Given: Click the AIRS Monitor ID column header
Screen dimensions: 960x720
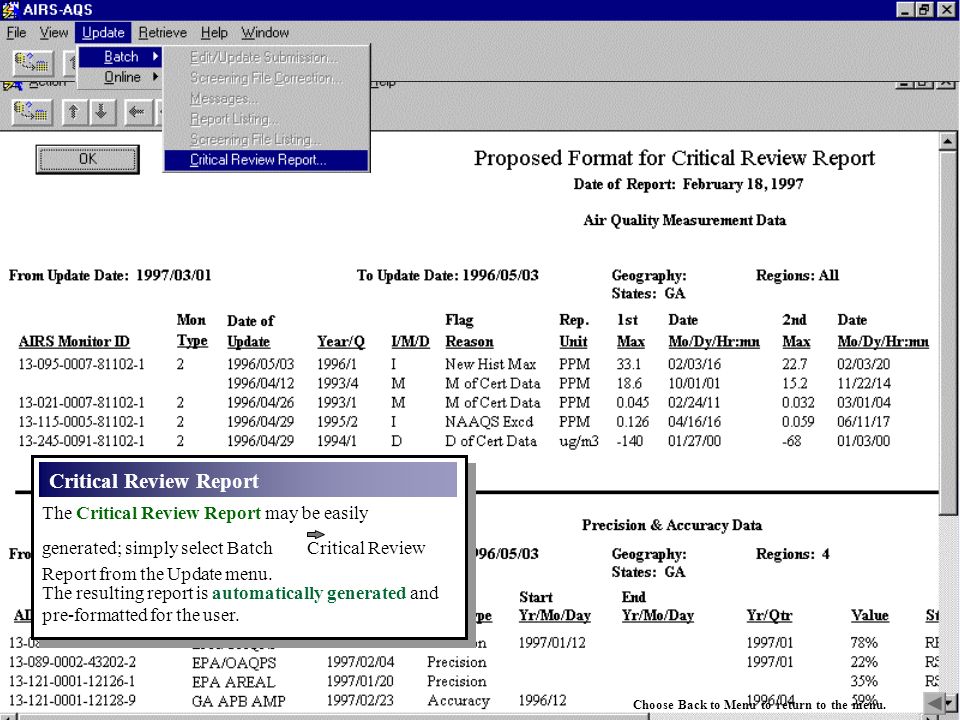Looking at the screenshot, I should pyautogui.click(x=74, y=342).
